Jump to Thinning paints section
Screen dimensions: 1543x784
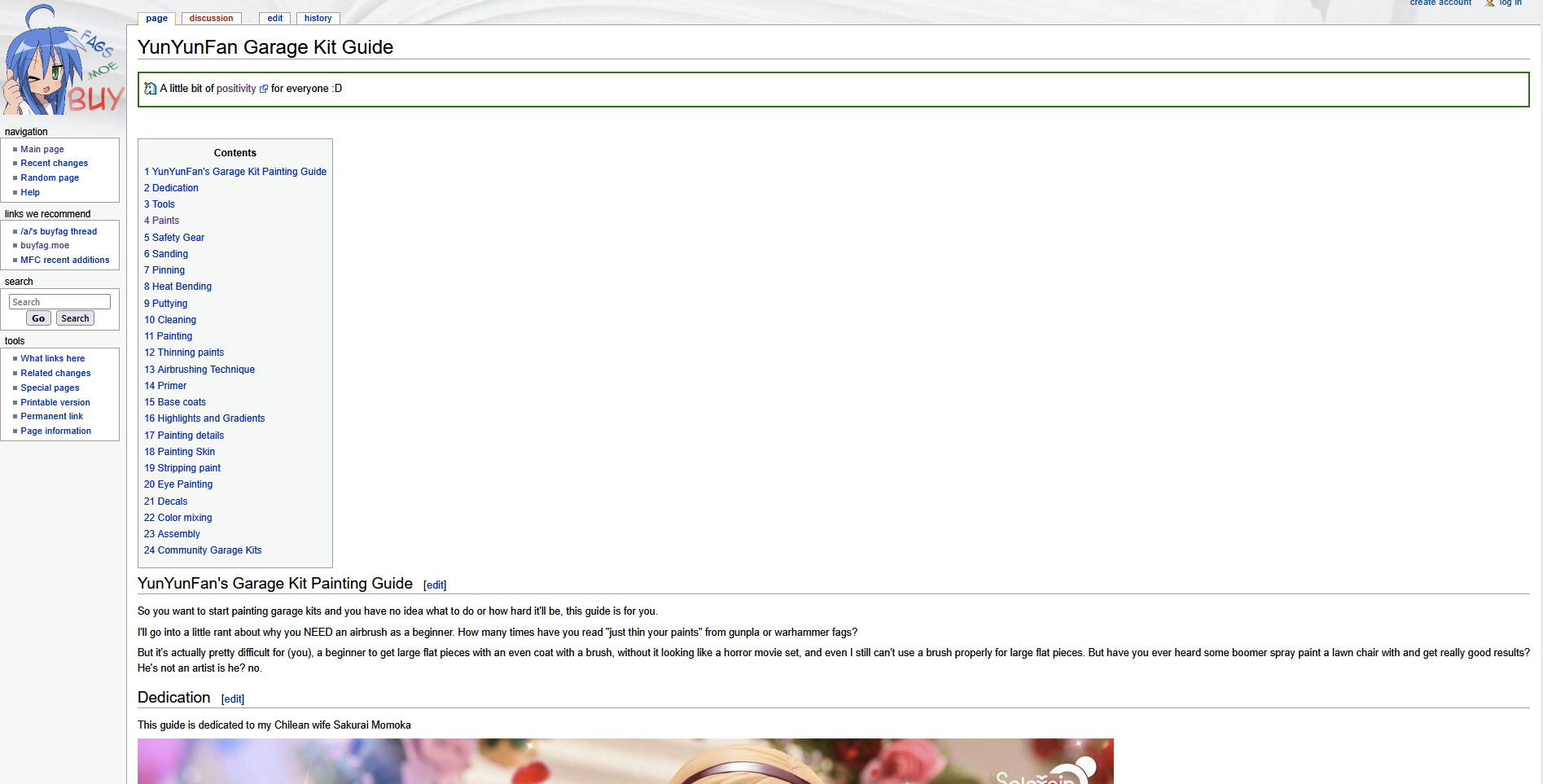click(184, 353)
